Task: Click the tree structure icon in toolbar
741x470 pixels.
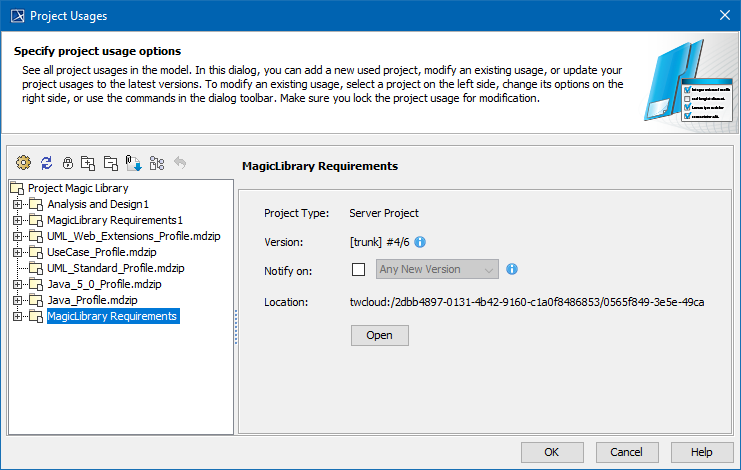Action: click(x=156, y=162)
